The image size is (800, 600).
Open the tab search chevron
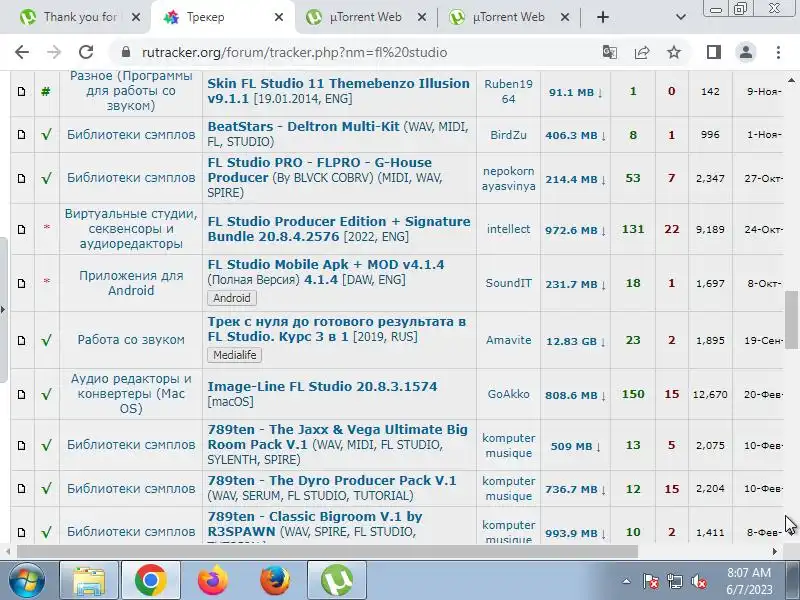coord(681,17)
